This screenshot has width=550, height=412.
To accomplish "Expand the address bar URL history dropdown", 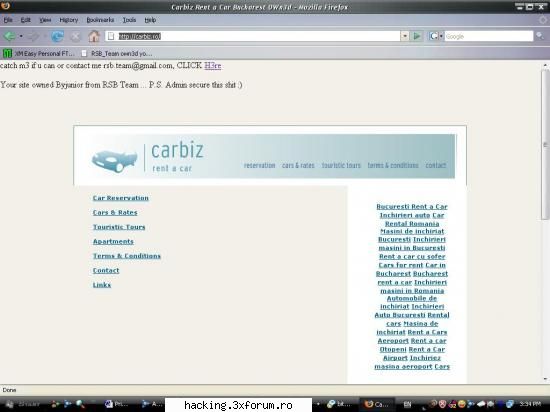I will 405,36.
